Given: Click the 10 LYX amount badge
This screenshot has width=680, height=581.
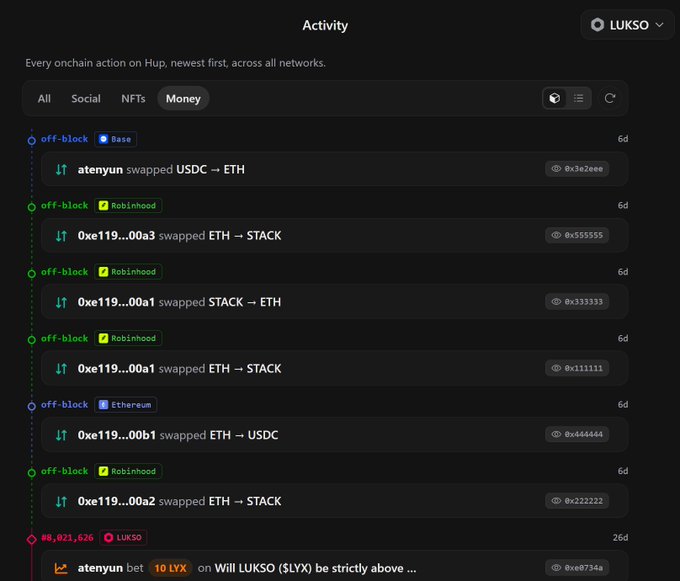Looking at the screenshot, I should (170, 568).
